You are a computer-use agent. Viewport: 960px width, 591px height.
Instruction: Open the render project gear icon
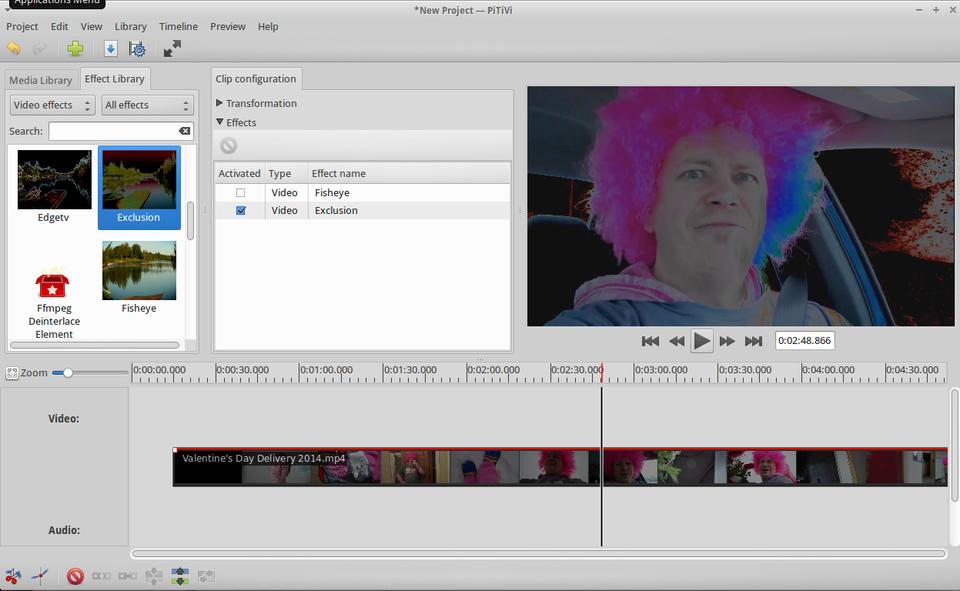137,48
